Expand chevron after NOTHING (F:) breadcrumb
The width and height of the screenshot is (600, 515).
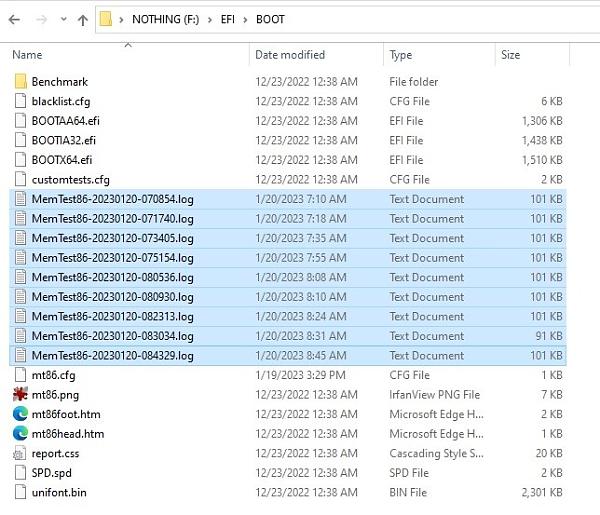pyautogui.click(x=210, y=20)
